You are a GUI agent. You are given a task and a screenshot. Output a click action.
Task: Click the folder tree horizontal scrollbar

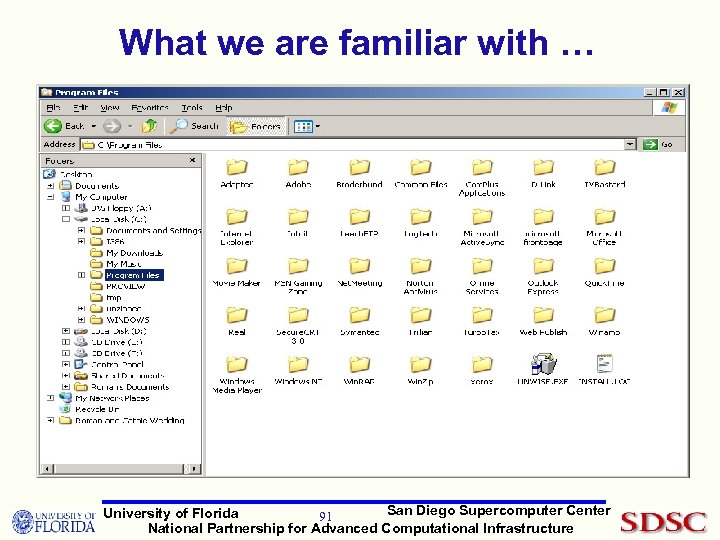118,469
